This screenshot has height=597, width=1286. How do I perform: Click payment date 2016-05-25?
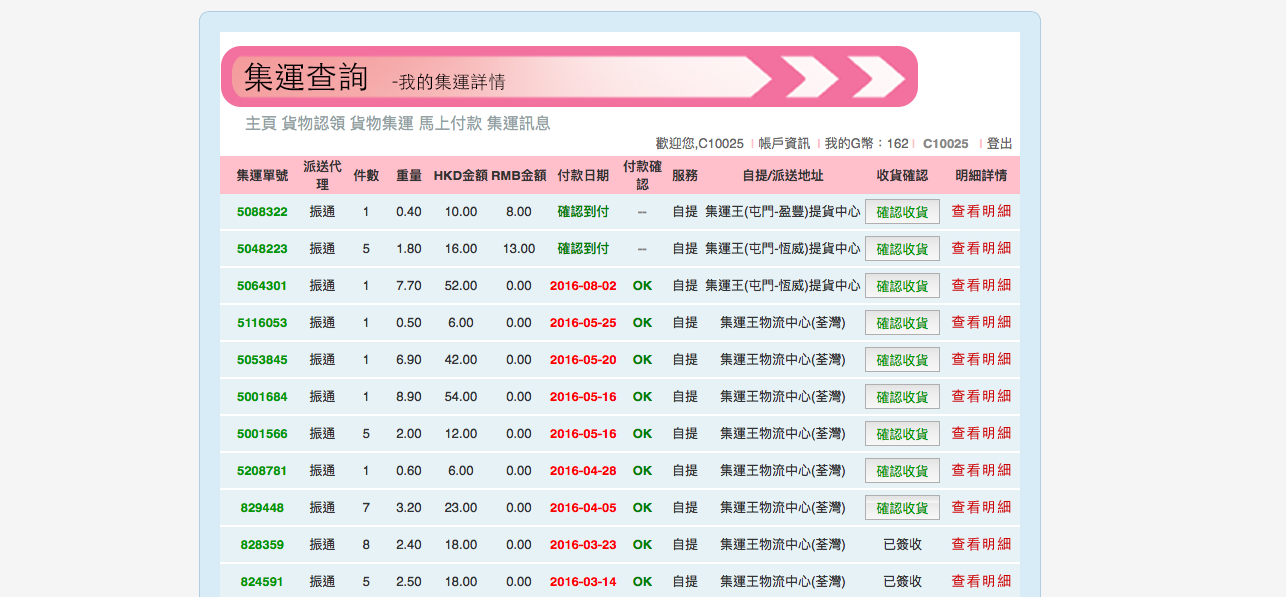(583, 323)
